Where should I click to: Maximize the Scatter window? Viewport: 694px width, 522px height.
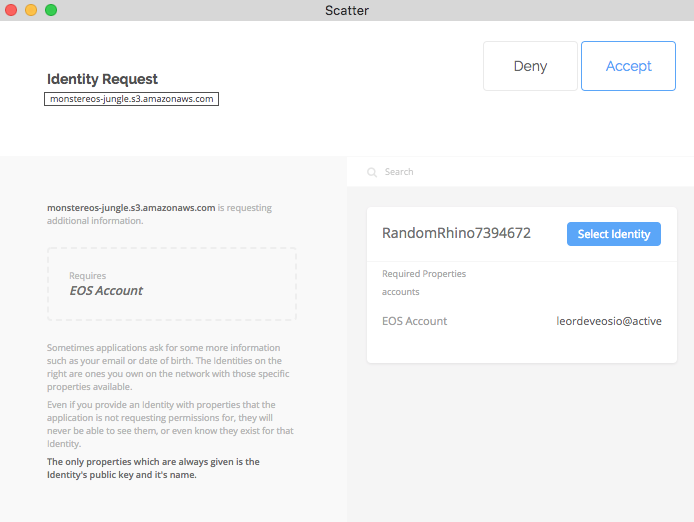(51, 10)
